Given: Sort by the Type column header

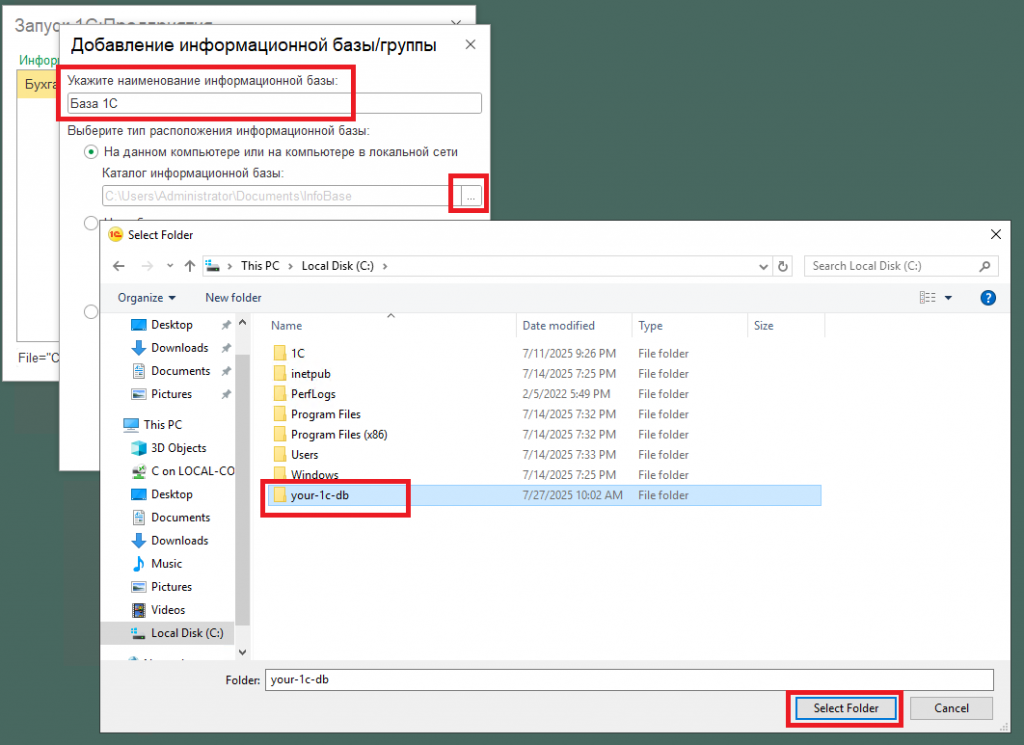Looking at the screenshot, I should point(650,325).
